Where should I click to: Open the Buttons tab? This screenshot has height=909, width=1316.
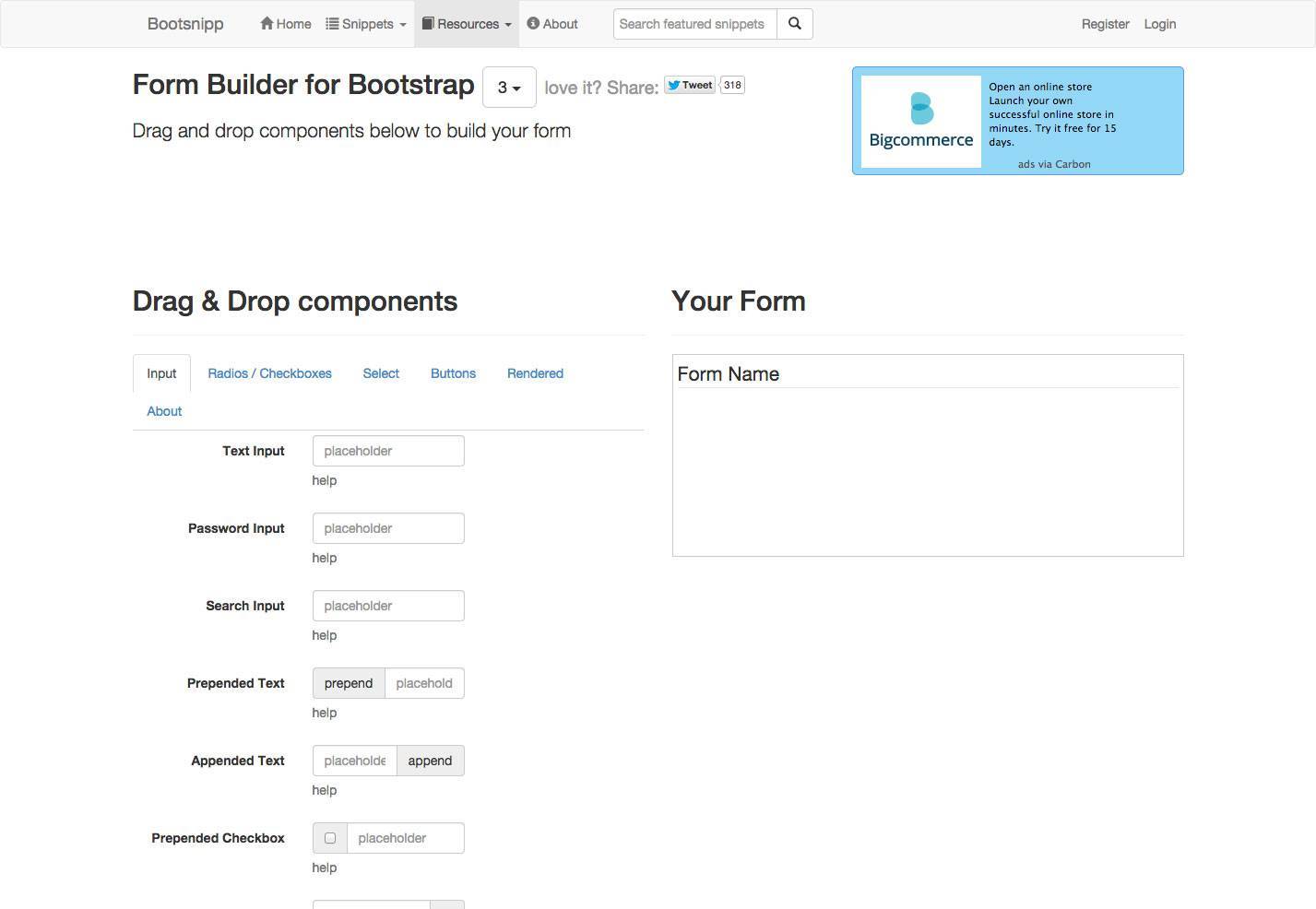(453, 373)
